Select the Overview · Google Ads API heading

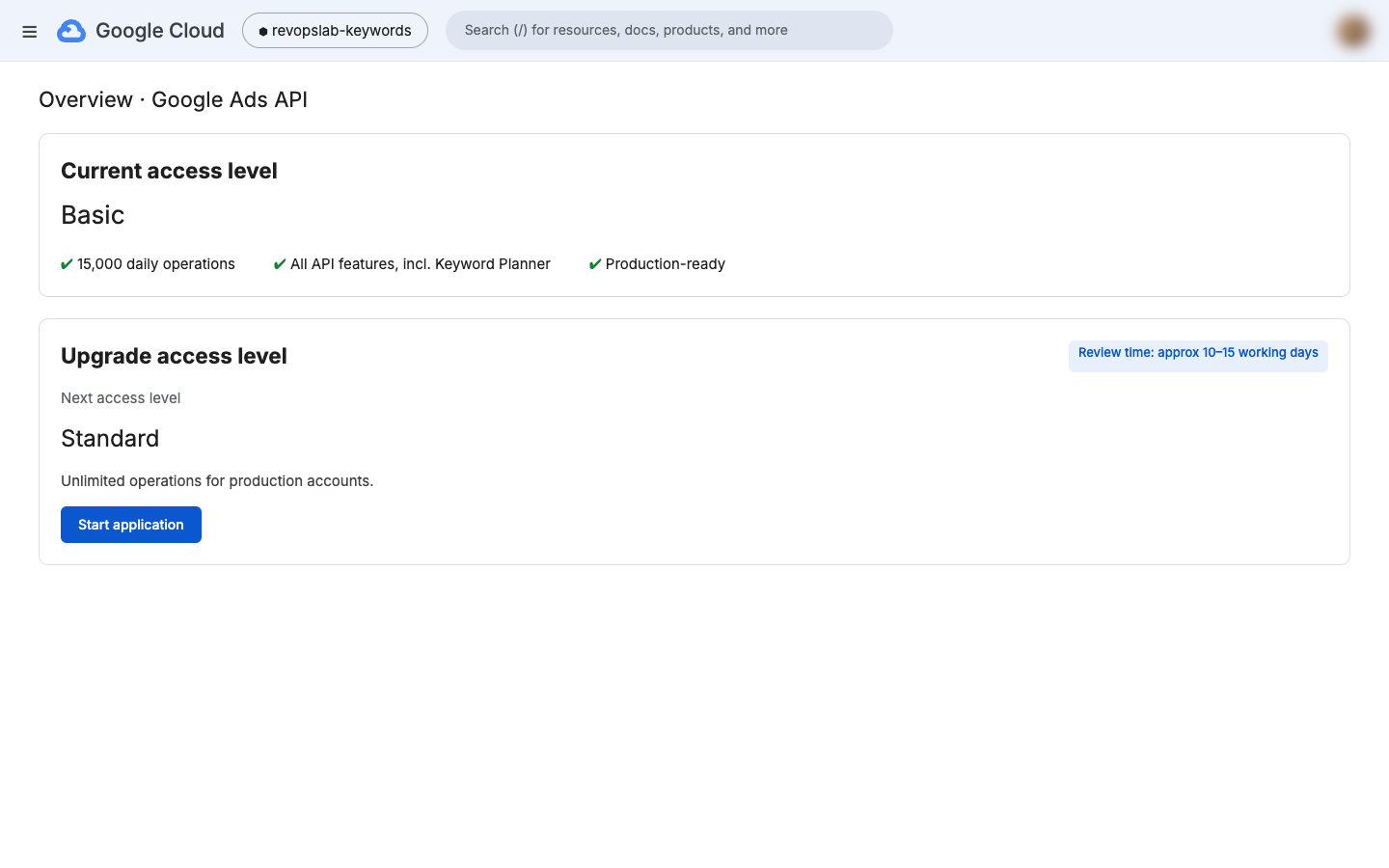tap(174, 100)
